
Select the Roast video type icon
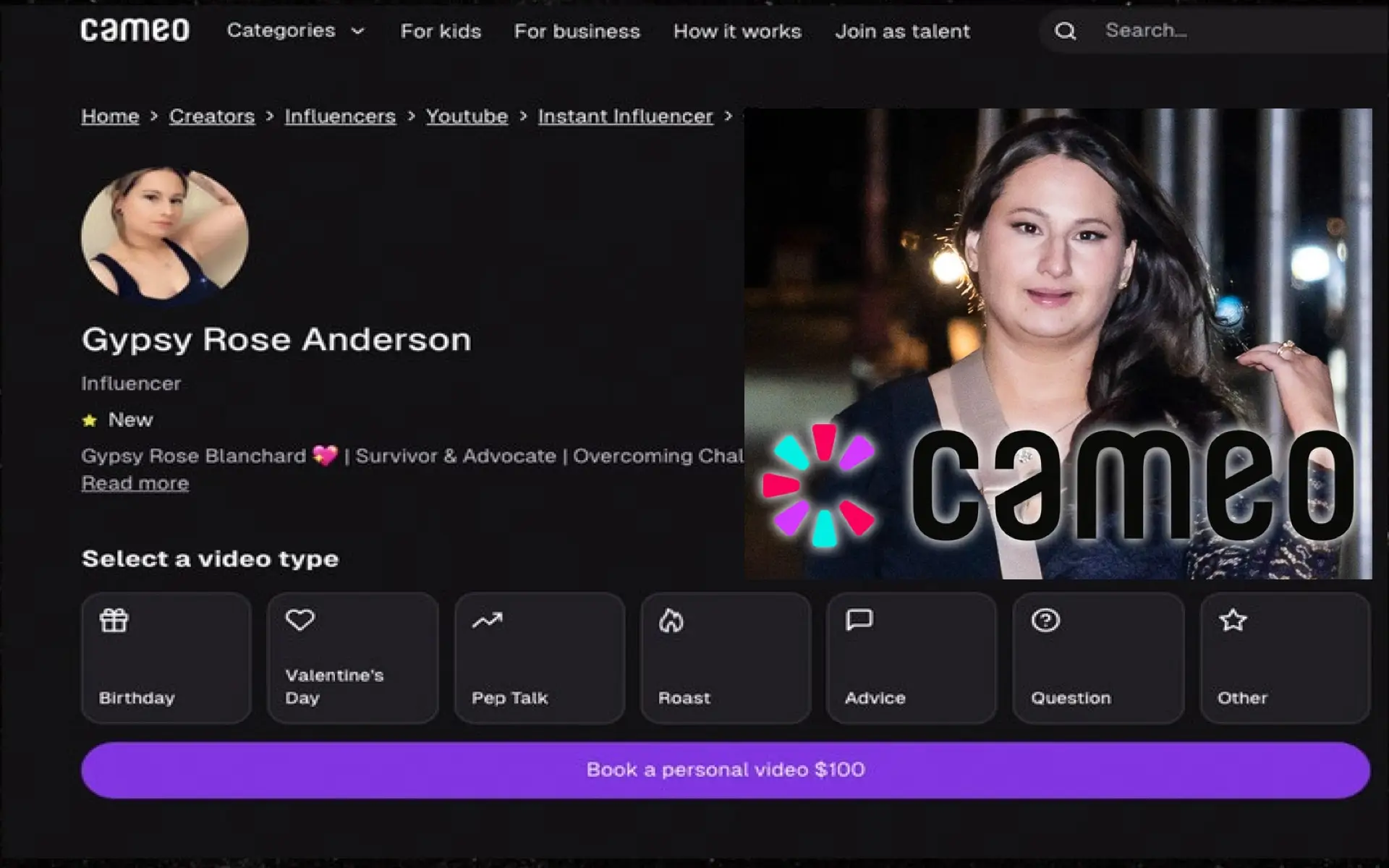tap(670, 620)
